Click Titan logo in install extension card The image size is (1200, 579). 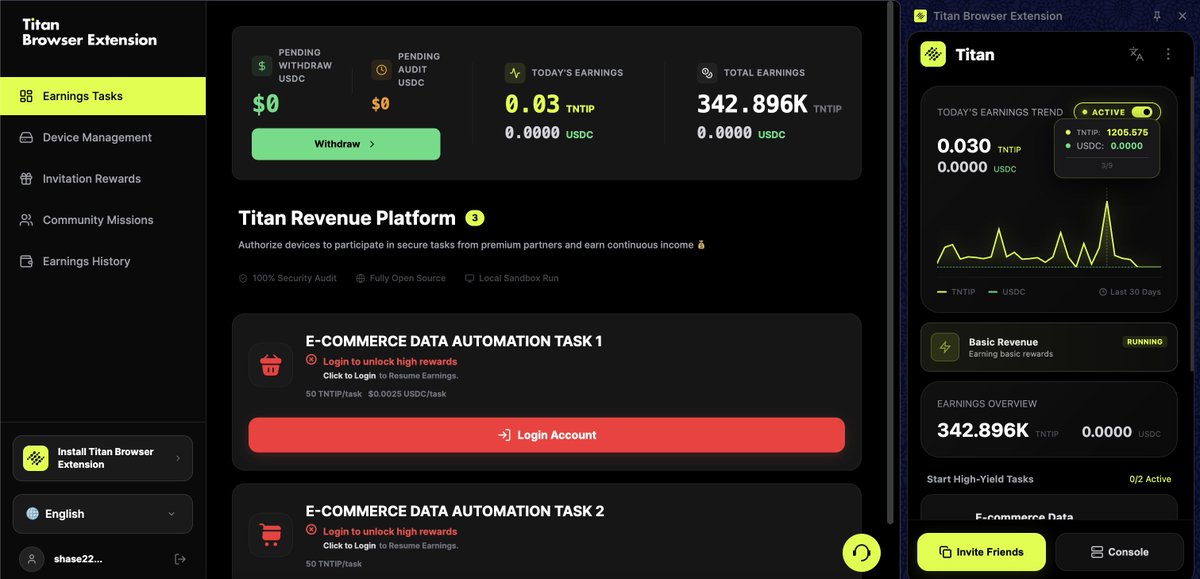tap(36, 458)
